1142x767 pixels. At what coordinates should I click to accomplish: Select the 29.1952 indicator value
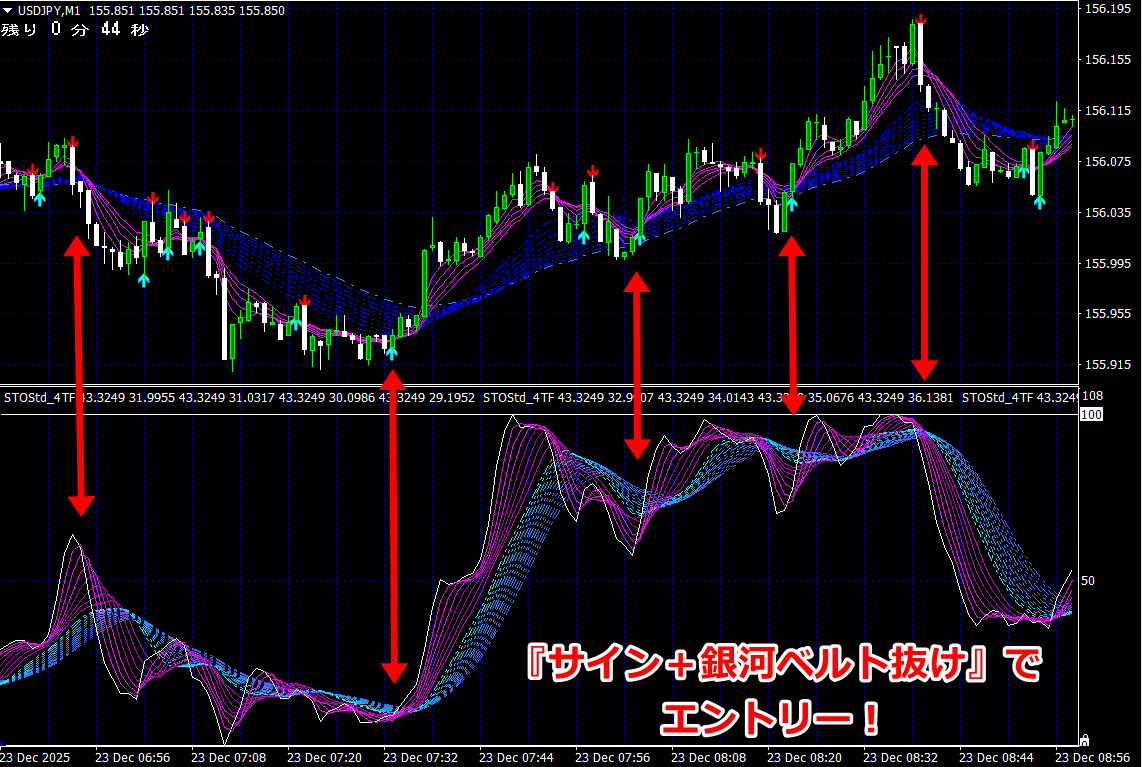pos(452,398)
